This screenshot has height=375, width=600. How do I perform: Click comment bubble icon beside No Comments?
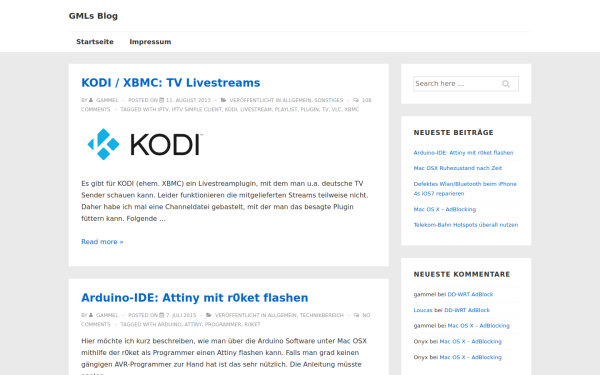[x=357, y=315]
